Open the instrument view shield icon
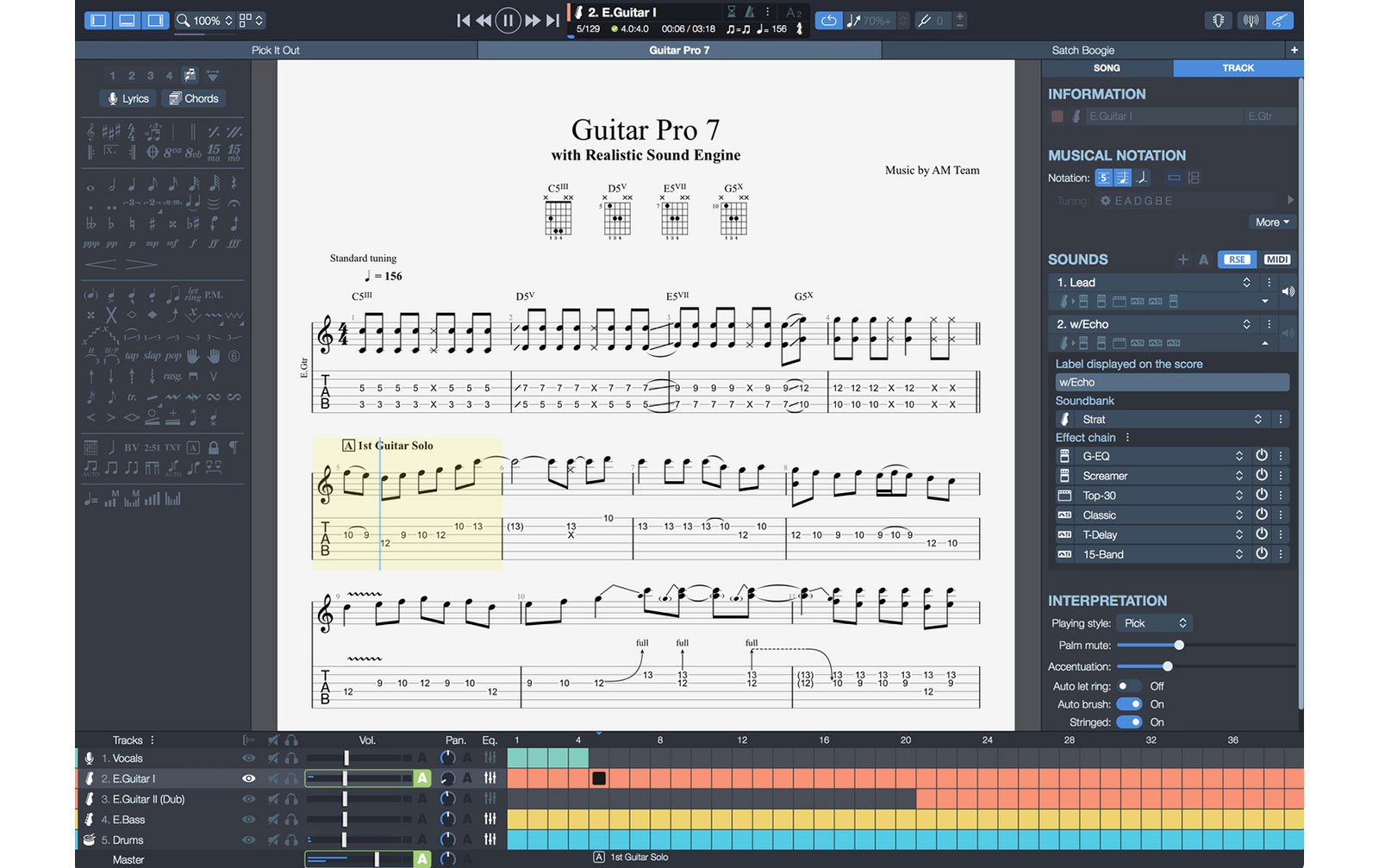Image resolution: width=1379 pixels, height=868 pixels. point(1219,20)
